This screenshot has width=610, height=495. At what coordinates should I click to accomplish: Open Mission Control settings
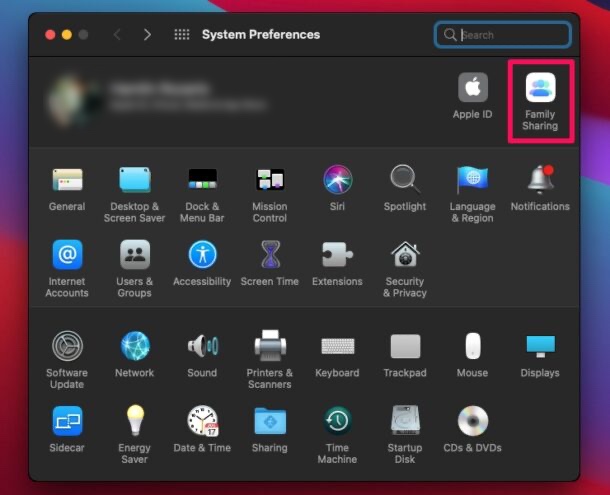(269, 181)
